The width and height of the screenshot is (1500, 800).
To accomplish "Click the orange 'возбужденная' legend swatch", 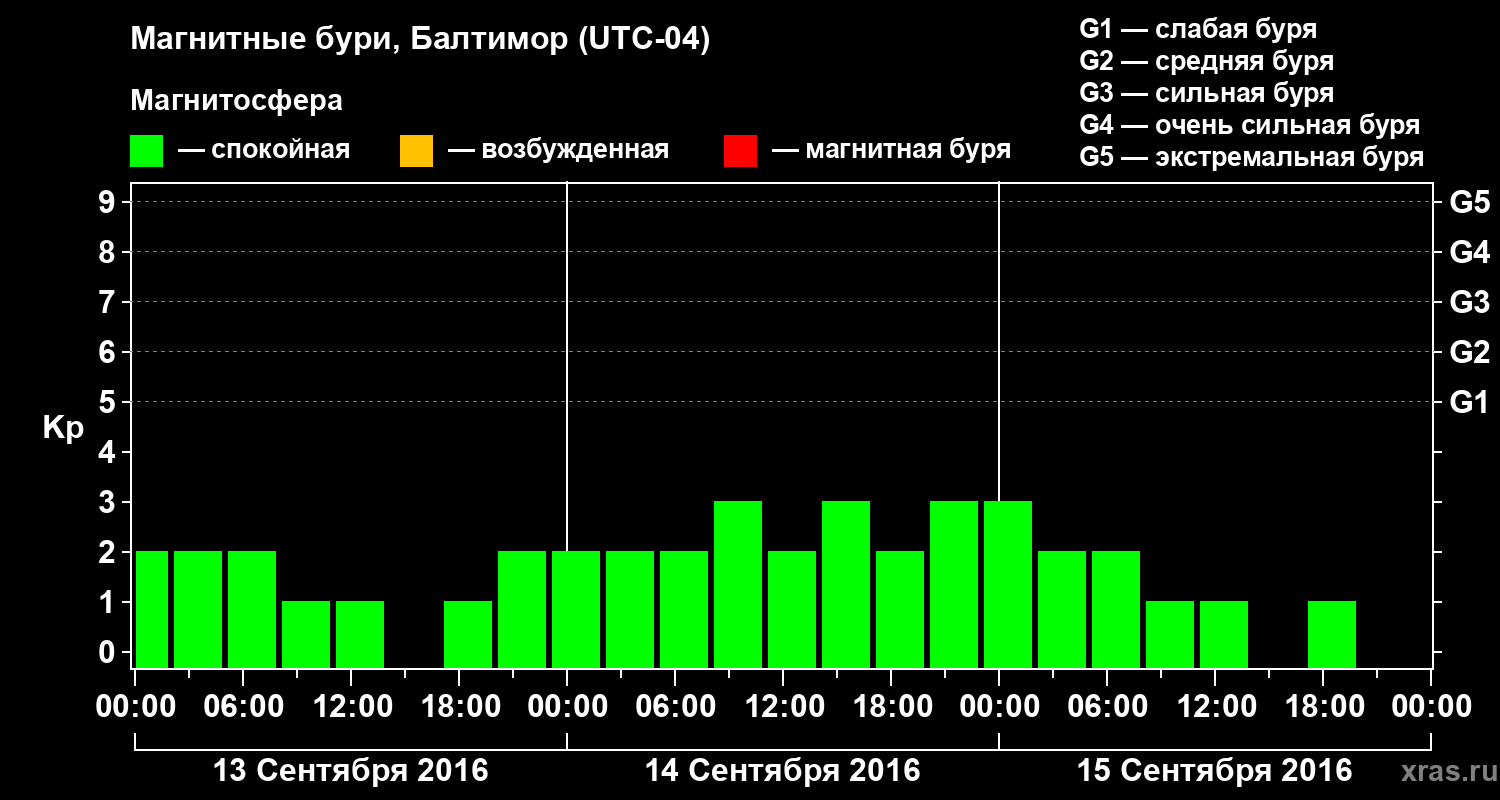I will click(416, 151).
